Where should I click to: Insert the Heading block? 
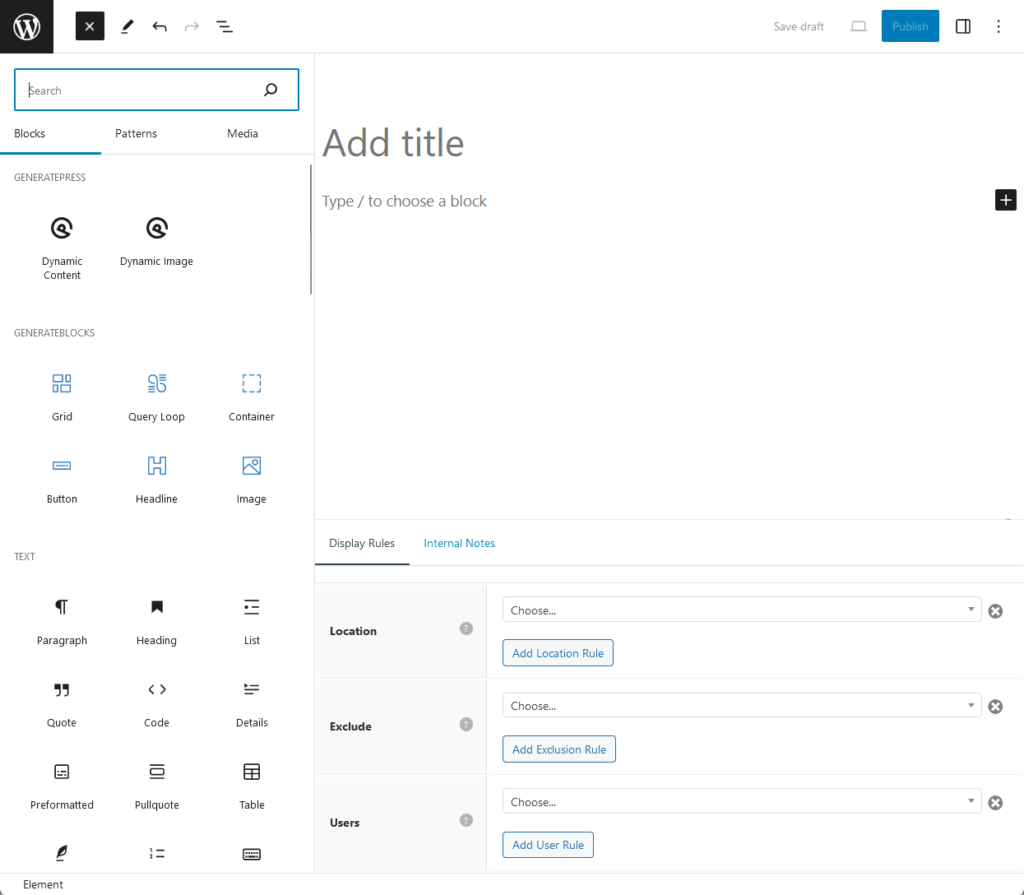[x=157, y=621]
